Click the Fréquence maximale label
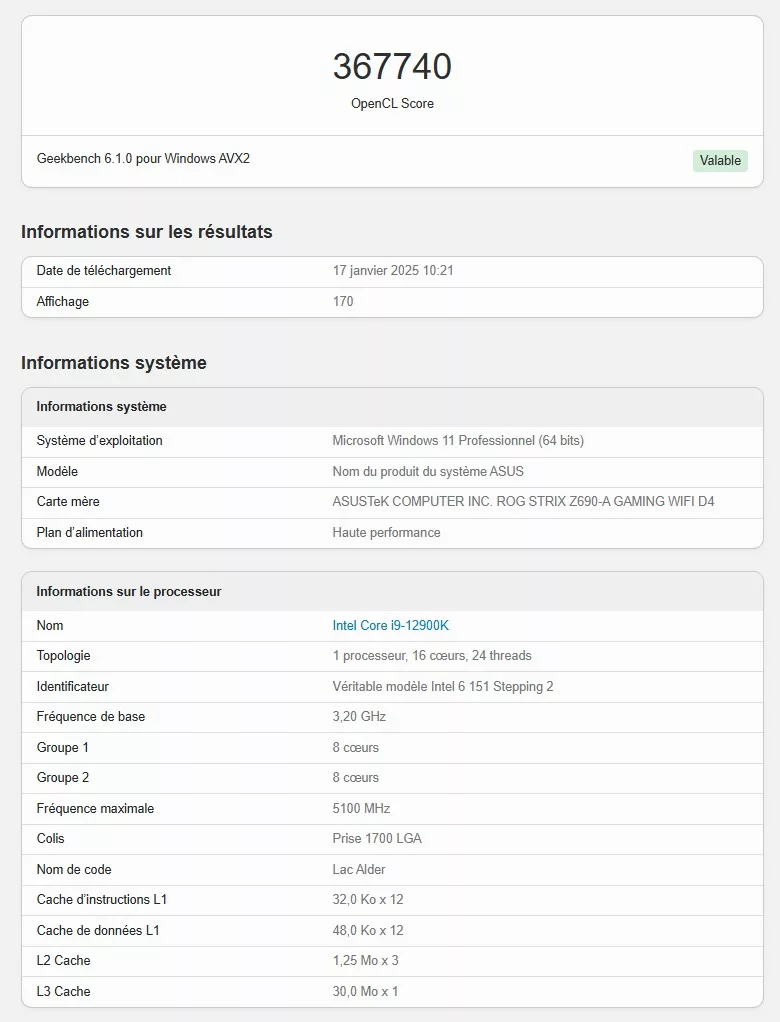Image resolution: width=780 pixels, height=1022 pixels. click(x=95, y=808)
